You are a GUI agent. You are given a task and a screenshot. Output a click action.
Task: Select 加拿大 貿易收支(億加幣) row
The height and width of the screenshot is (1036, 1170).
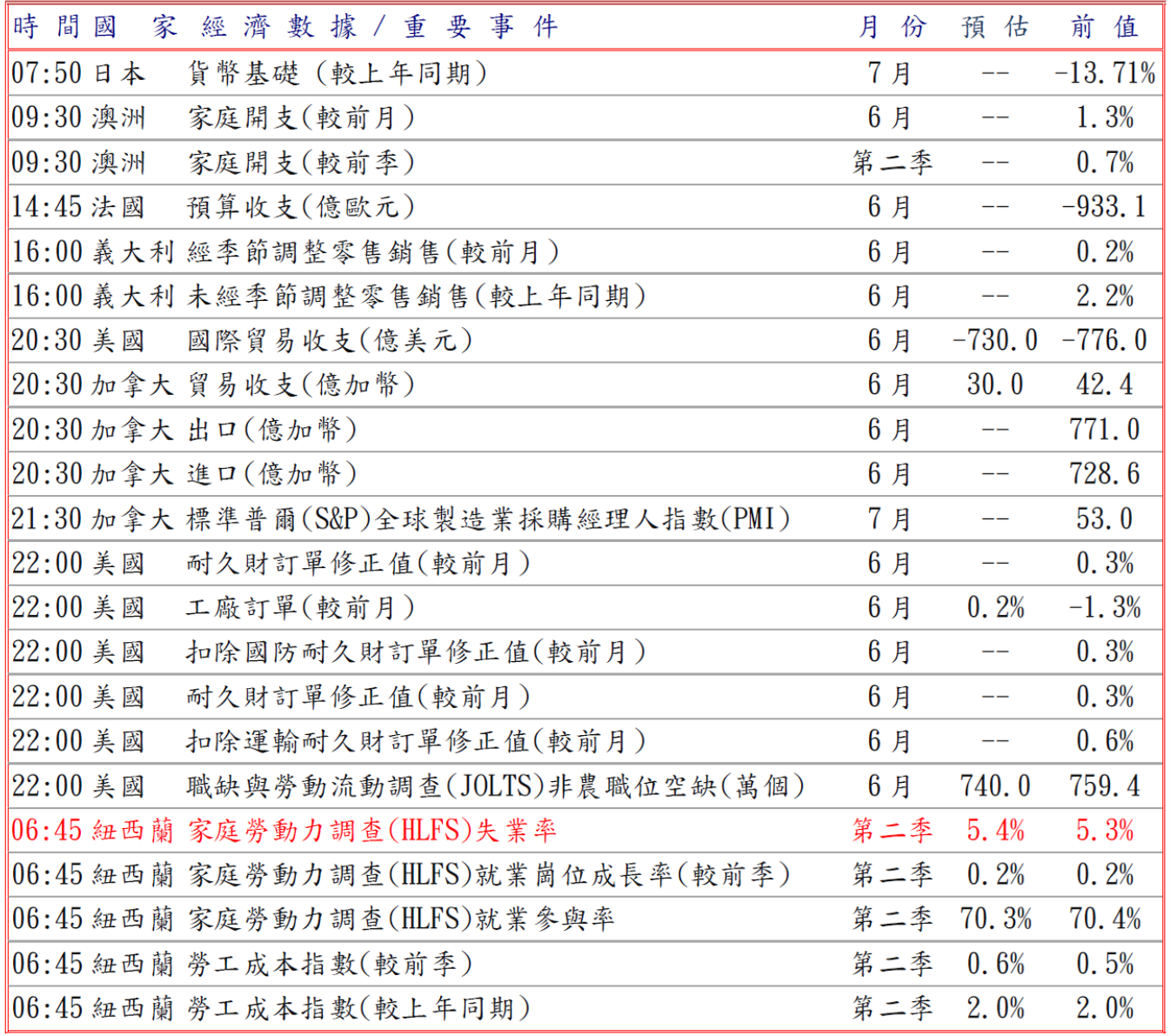click(585, 384)
